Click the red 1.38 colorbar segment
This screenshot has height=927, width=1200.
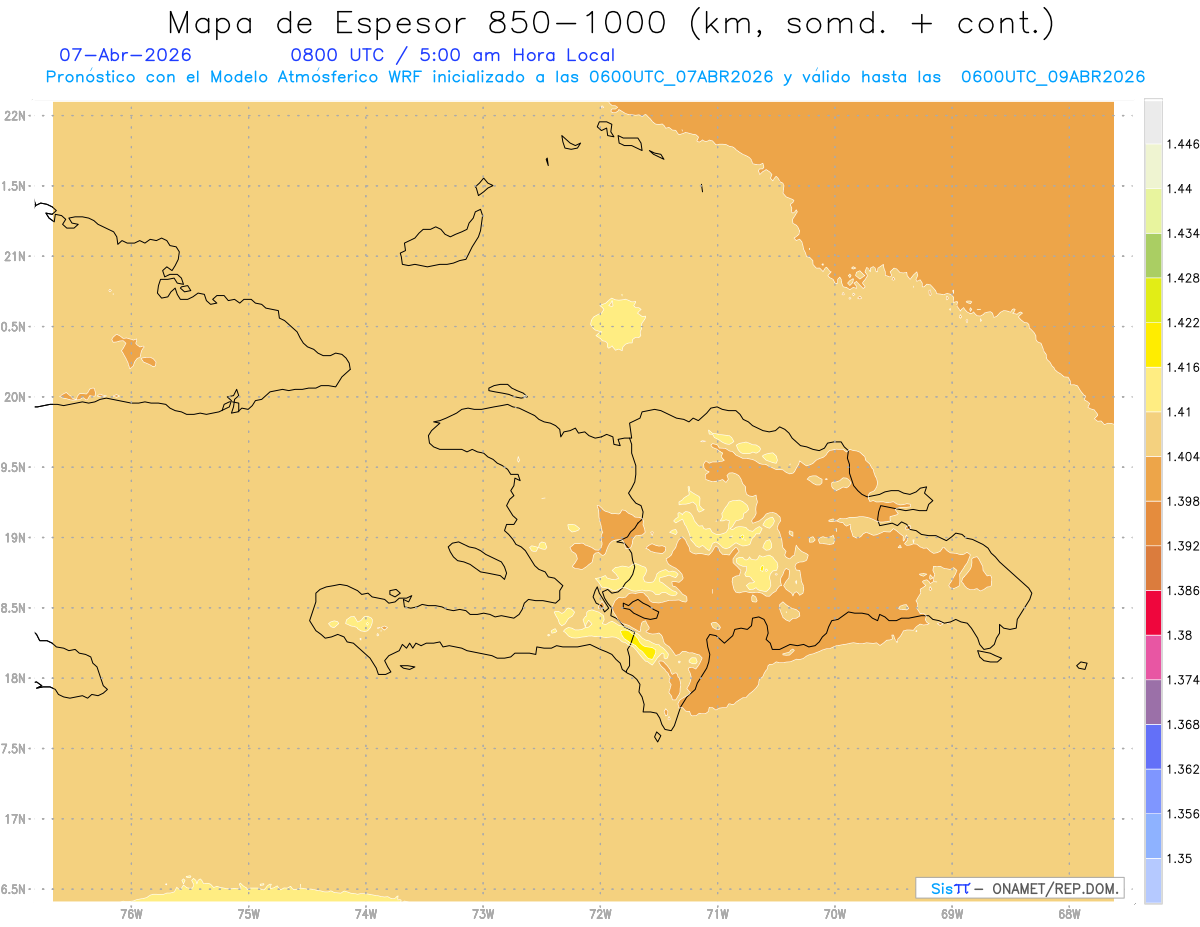coord(1153,613)
